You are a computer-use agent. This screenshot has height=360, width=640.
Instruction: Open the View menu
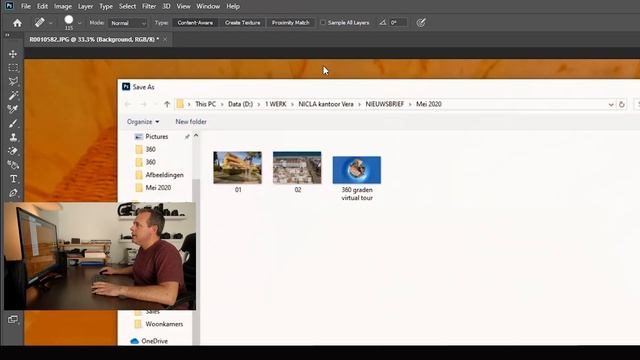pyautogui.click(x=183, y=6)
